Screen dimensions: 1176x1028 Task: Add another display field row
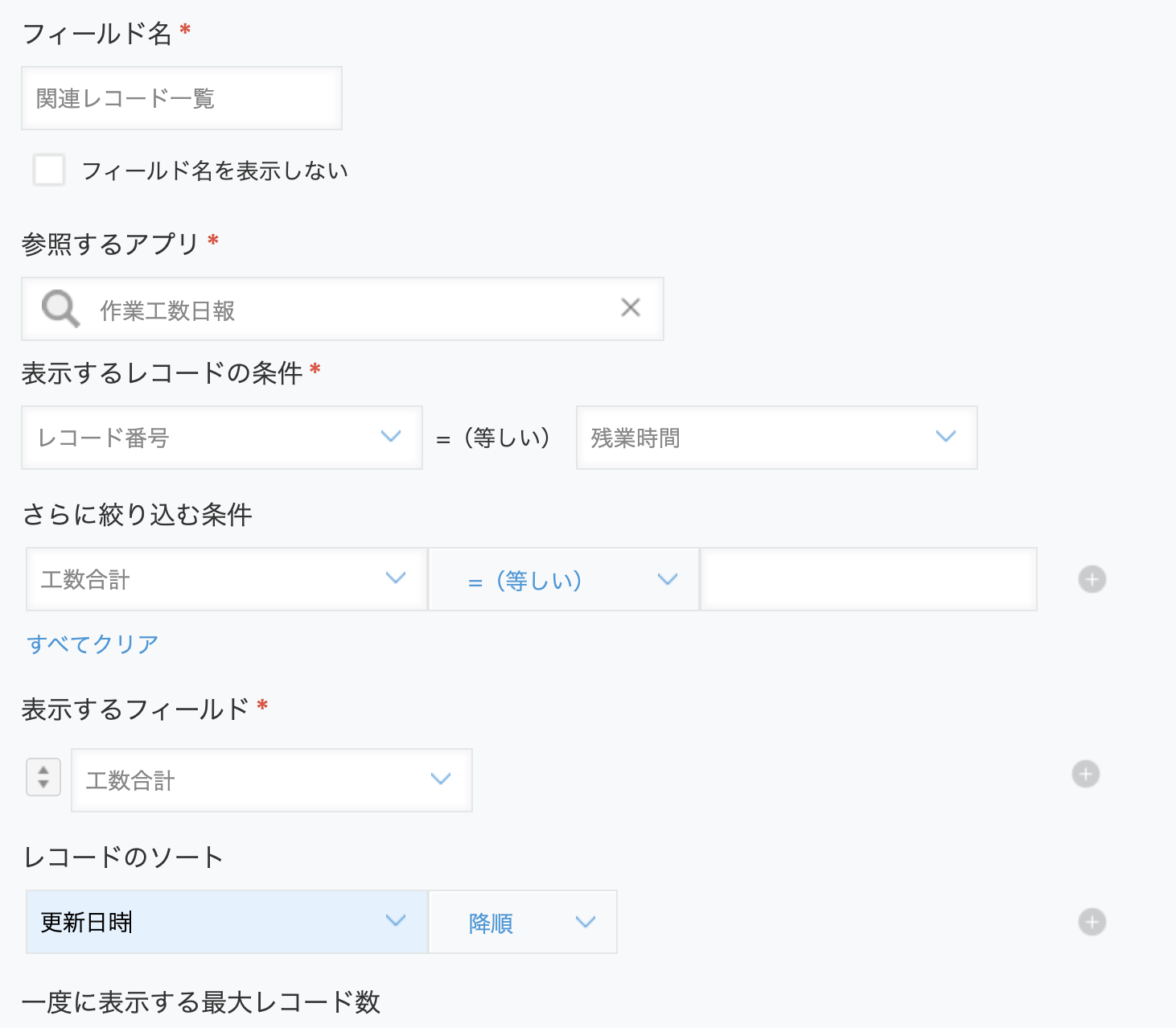tap(1086, 774)
